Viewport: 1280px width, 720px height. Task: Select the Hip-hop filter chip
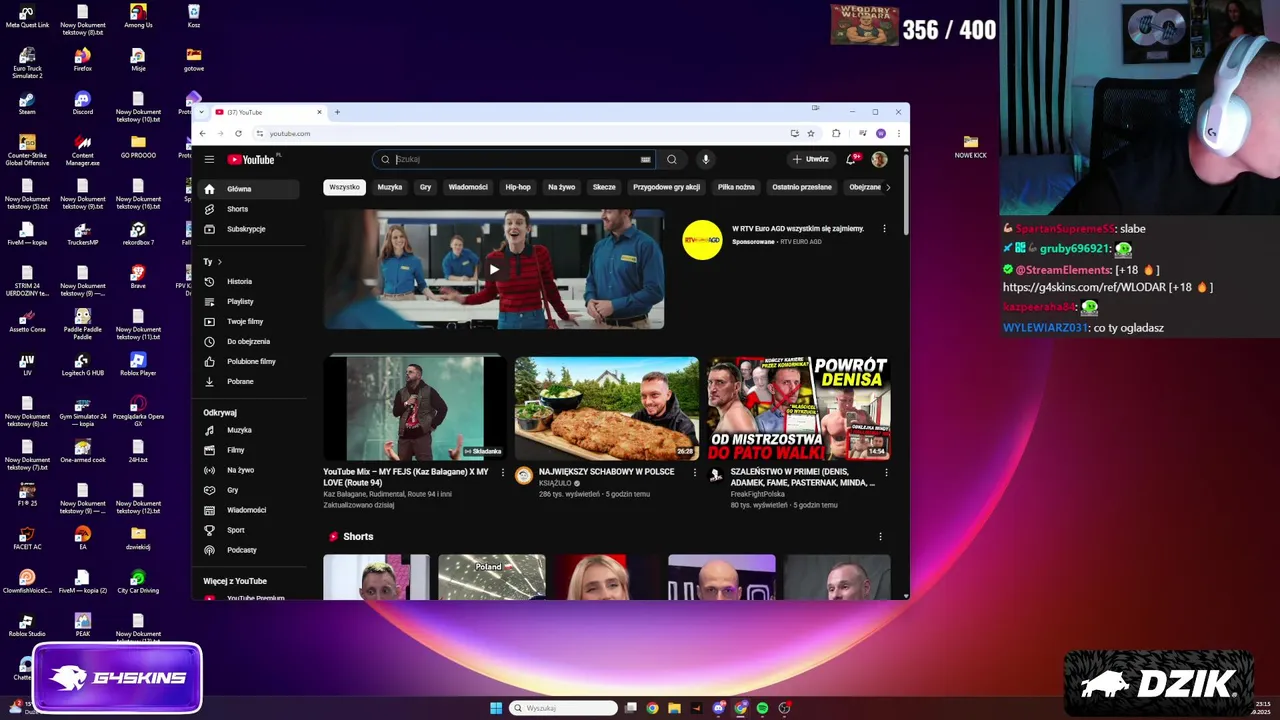pyautogui.click(x=518, y=187)
